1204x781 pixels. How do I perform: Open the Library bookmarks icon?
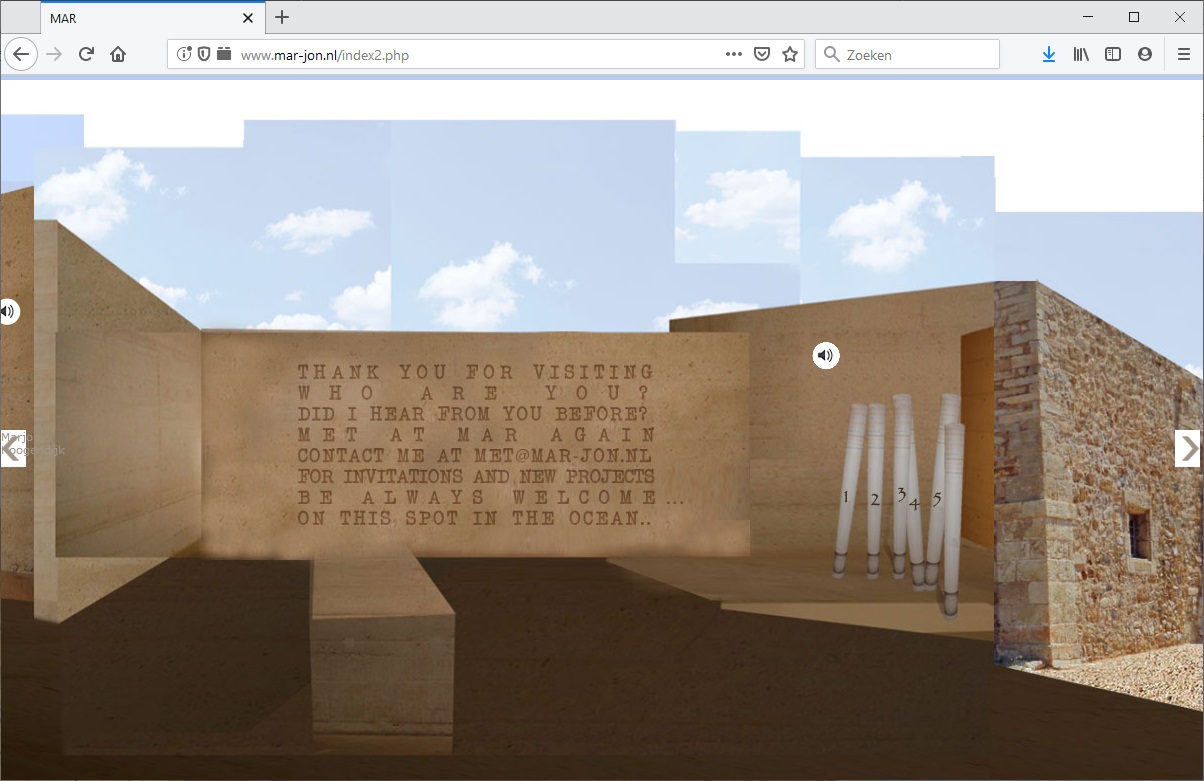[x=1081, y=55]
